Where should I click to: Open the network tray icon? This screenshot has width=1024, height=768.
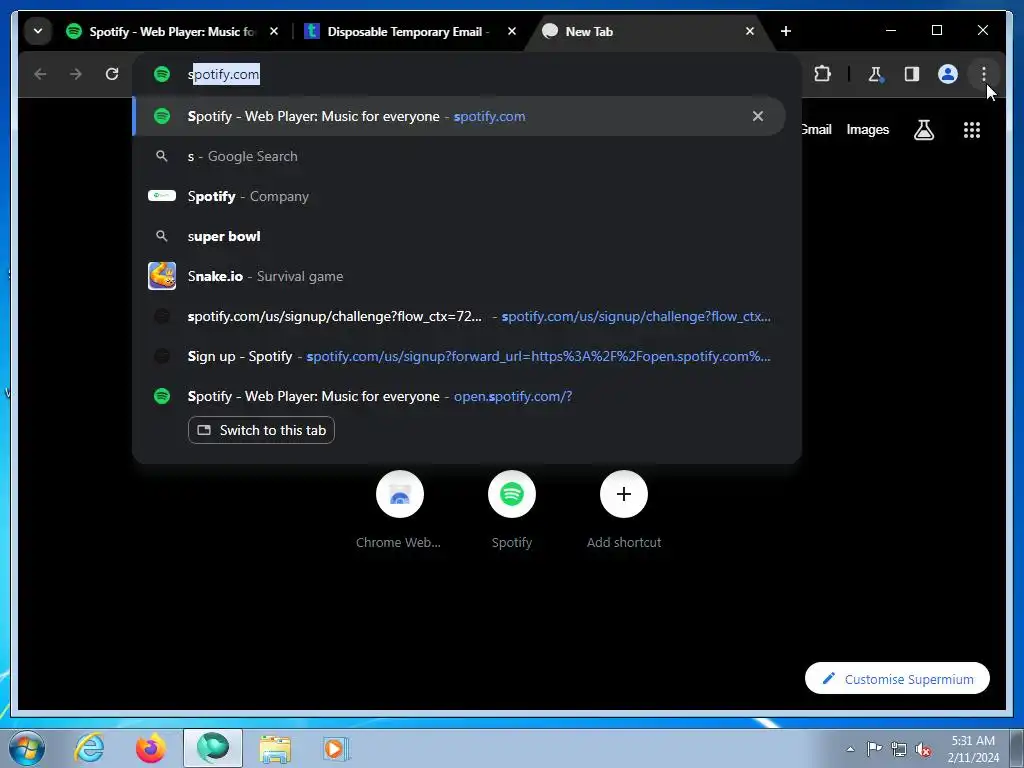899,748
